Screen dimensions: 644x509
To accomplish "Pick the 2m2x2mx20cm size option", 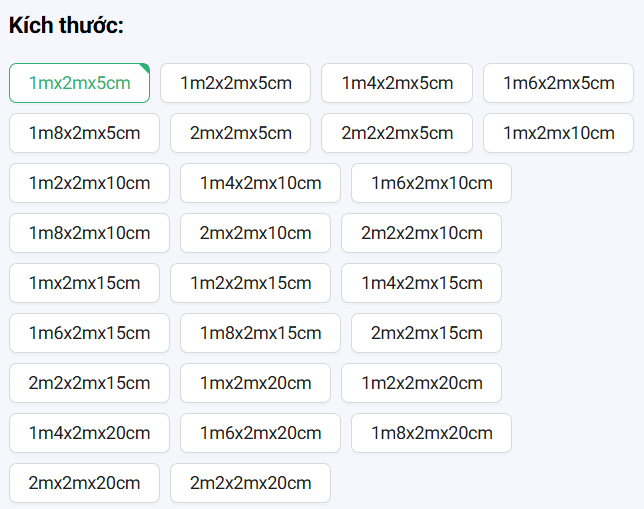I will [x=250, y=483].
